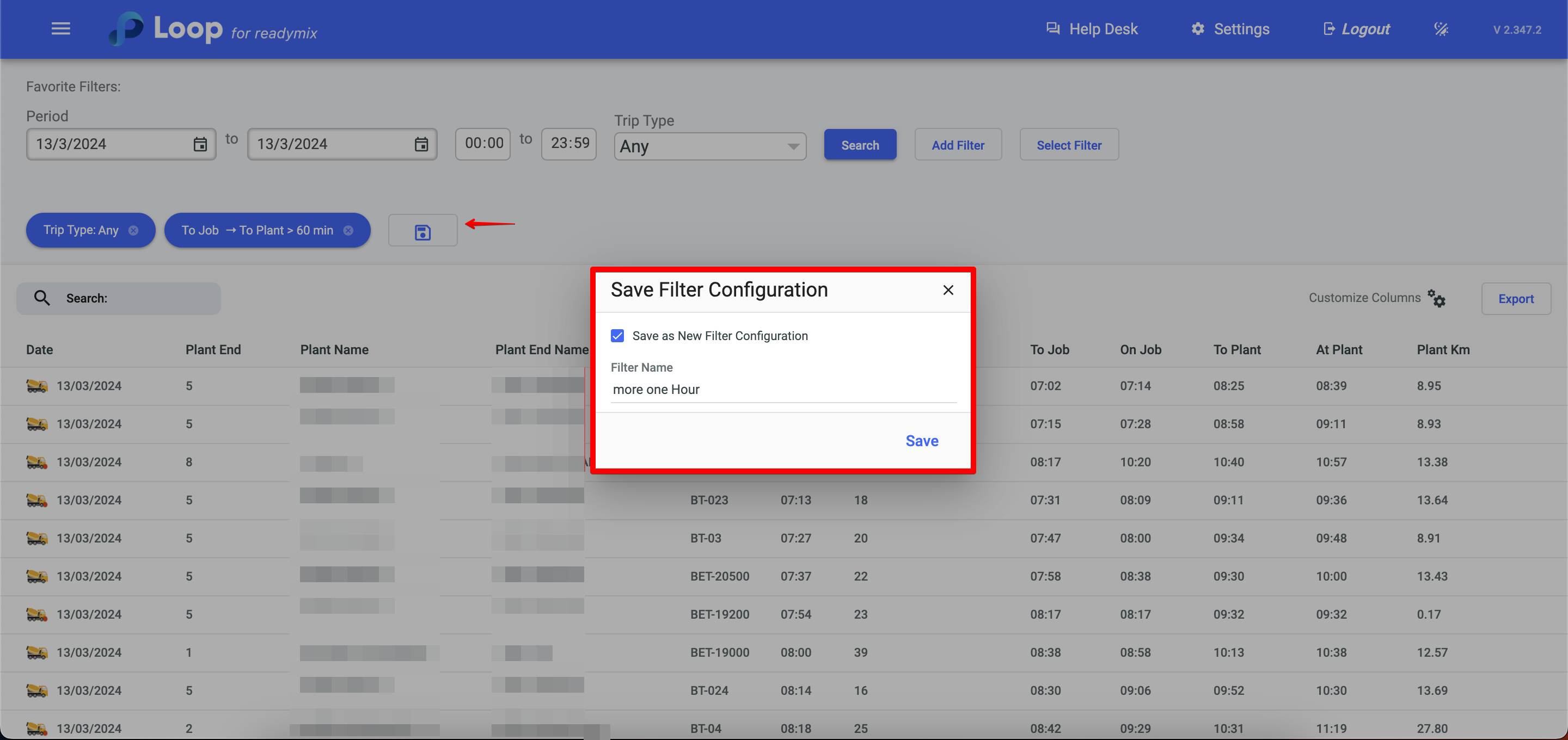Export the trips table

1515,299
